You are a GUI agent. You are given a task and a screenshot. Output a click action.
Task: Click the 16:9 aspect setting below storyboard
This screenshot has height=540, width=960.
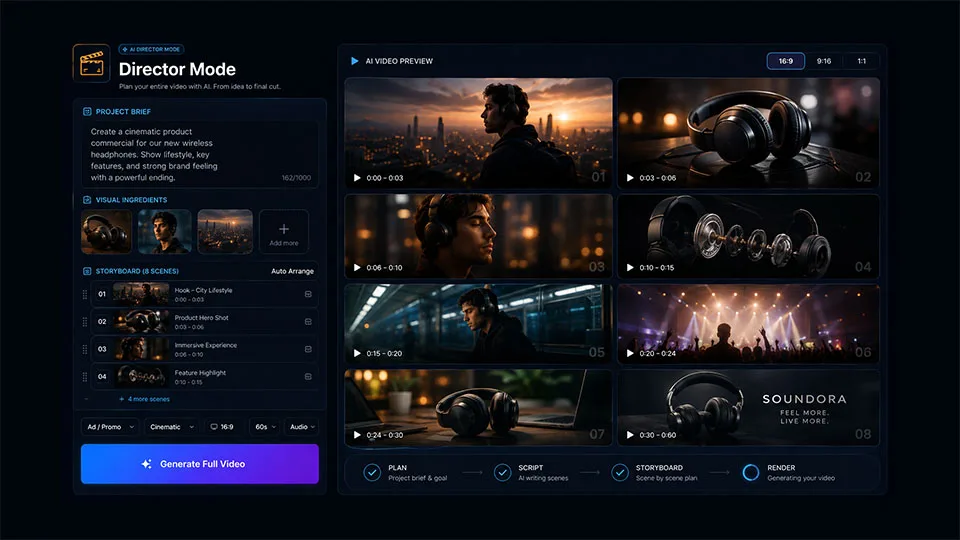tap(222, 427)
